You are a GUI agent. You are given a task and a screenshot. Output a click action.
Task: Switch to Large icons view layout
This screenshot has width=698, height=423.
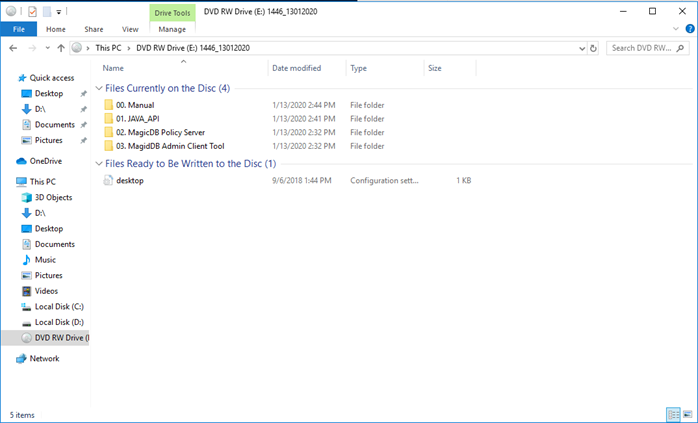coord(688,415)
